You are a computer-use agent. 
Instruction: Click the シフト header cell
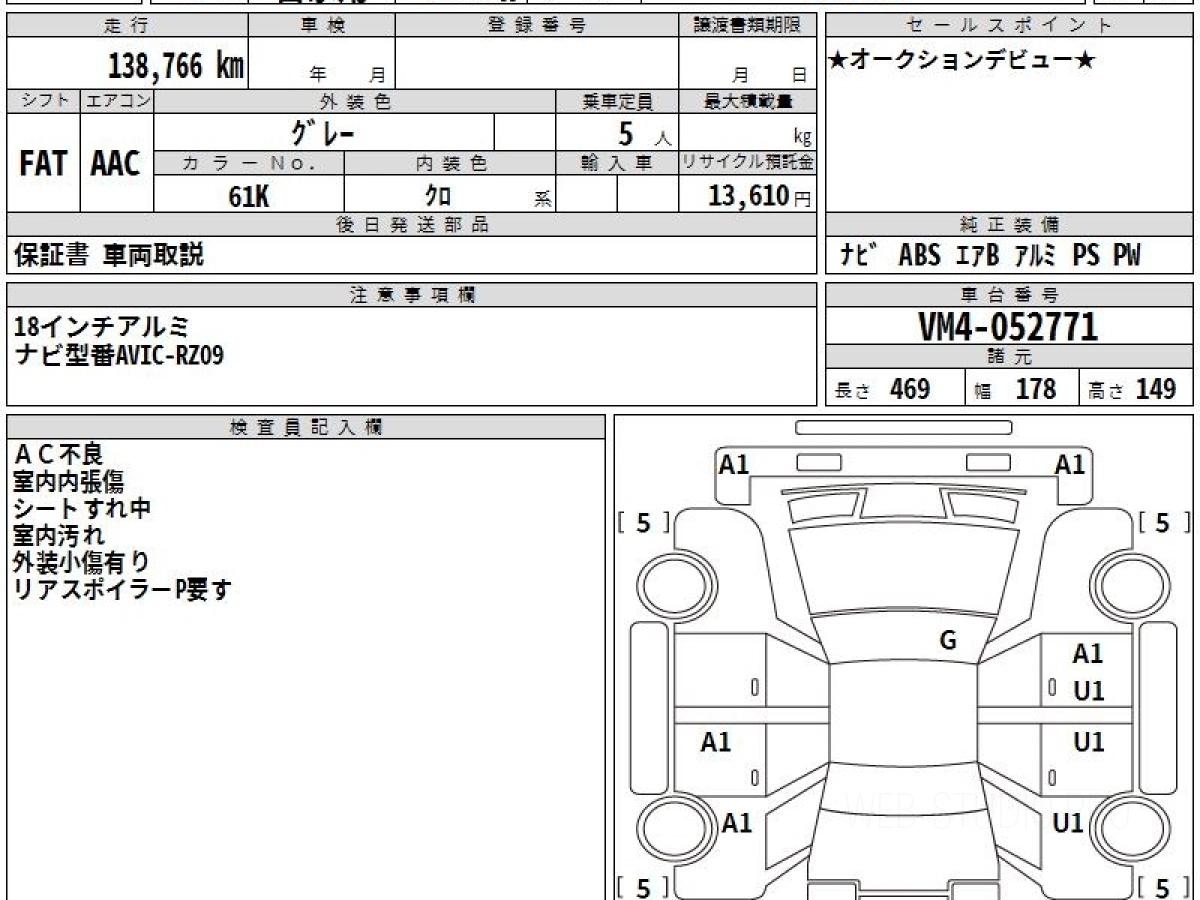[x=43, y=101]
